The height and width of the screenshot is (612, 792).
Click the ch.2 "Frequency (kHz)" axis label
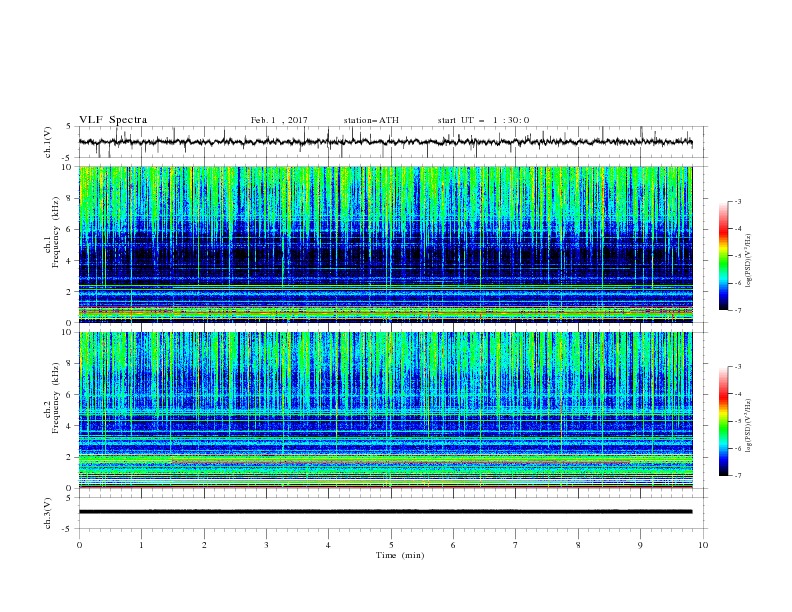pyautogui.click(x=55, y=398)
